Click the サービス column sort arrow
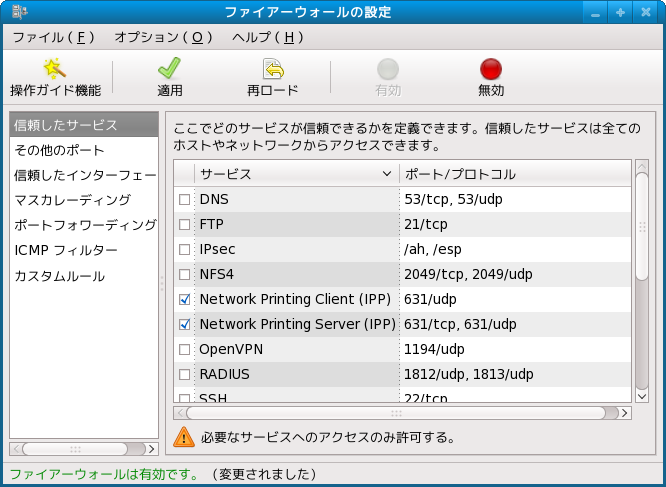Screen dimensions: 666x487 (387, 174)
